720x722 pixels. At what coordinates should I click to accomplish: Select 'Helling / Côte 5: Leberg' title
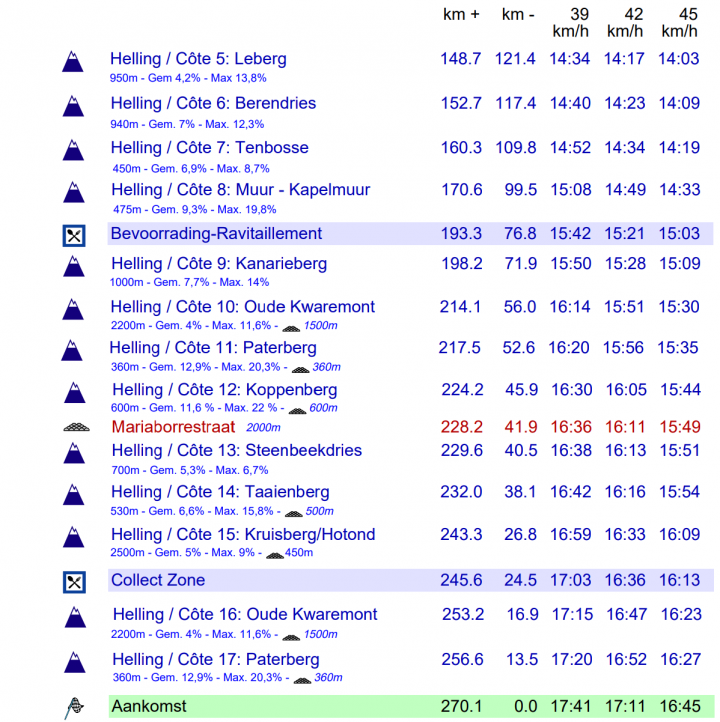[x=198, y=59]
